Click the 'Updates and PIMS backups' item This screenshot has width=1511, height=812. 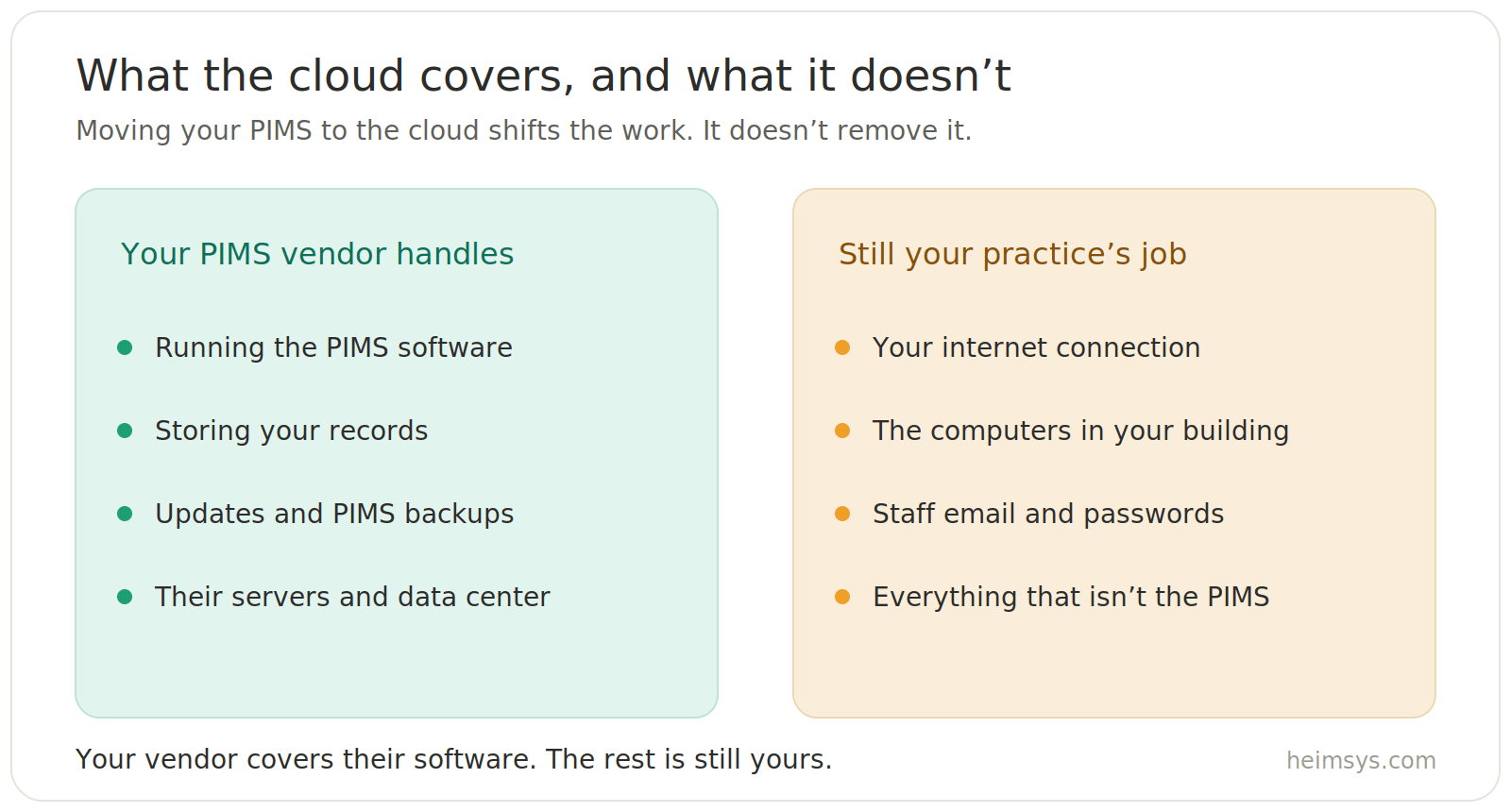point(334,514)
